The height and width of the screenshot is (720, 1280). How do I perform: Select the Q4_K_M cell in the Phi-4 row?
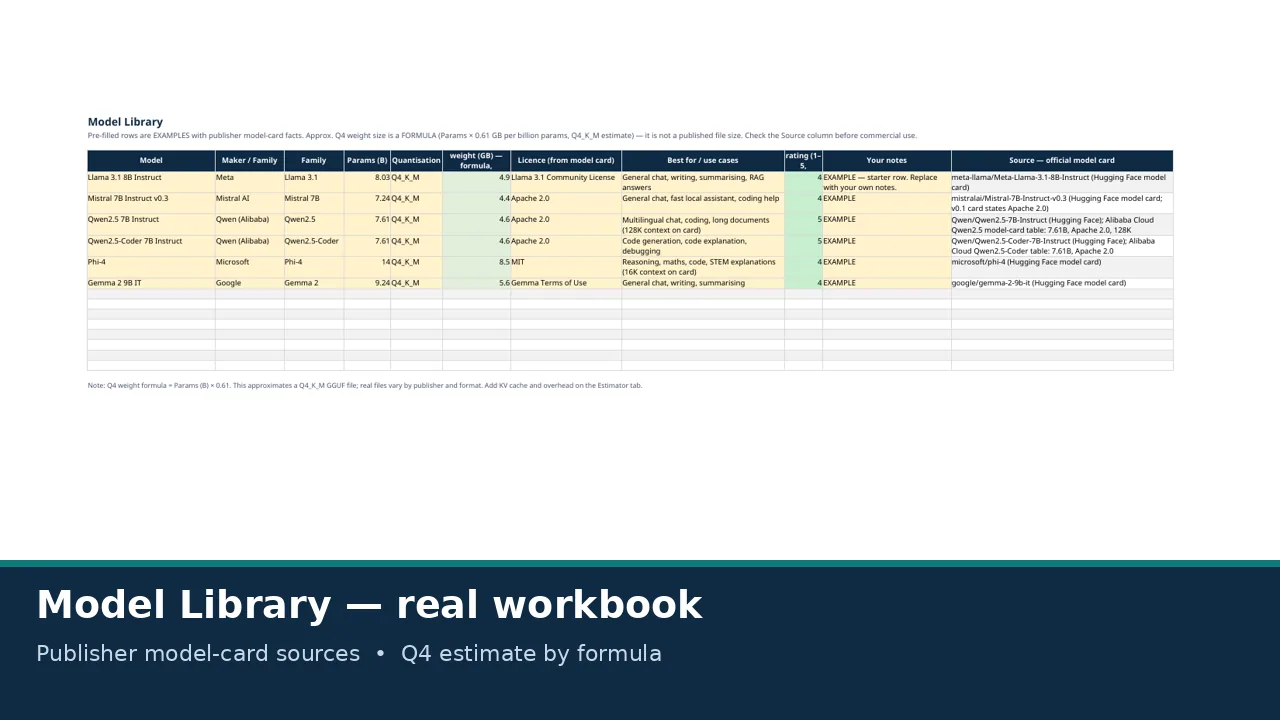pyautogui.click(x=416, y=266)
